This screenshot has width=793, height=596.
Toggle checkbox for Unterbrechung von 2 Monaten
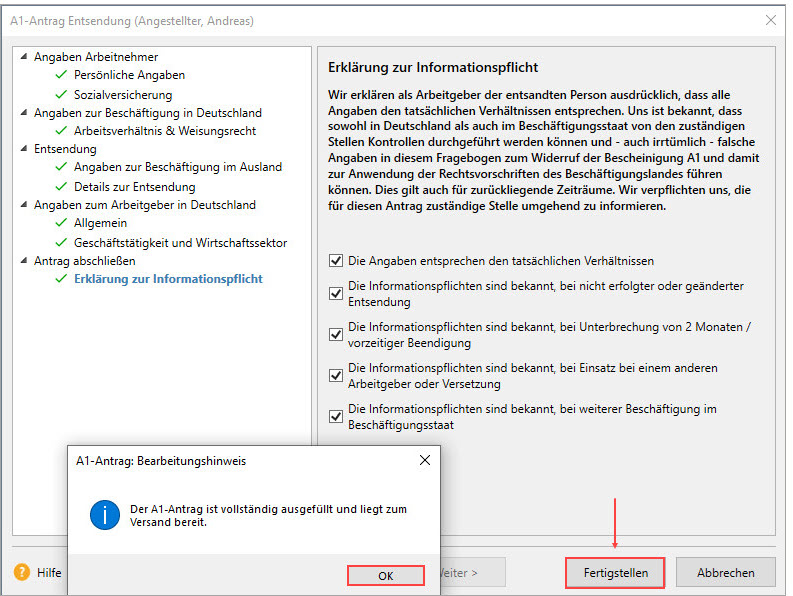click(336, 334)
